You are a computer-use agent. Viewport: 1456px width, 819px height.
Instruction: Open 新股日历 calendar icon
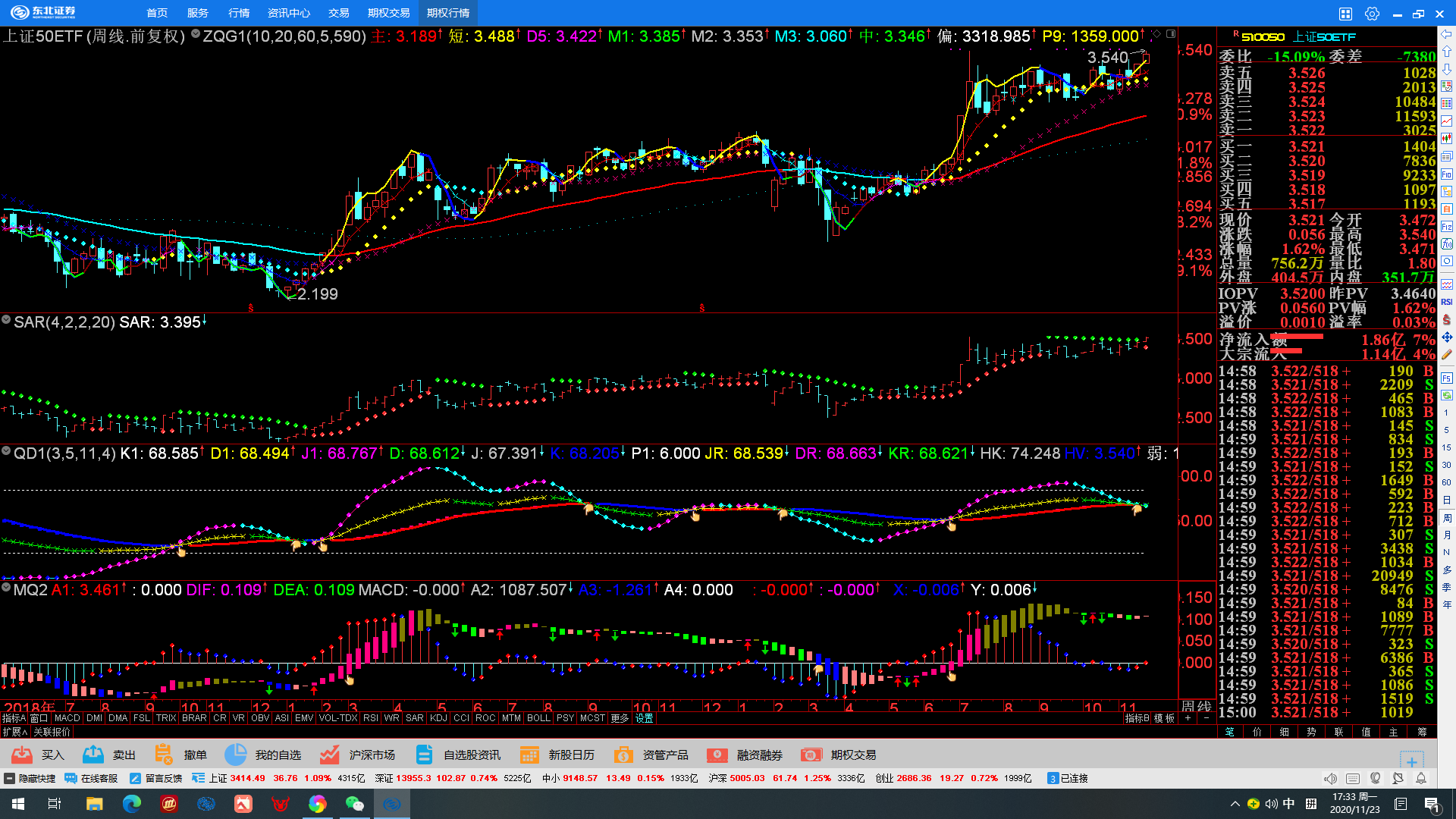(x=529, y=755)
